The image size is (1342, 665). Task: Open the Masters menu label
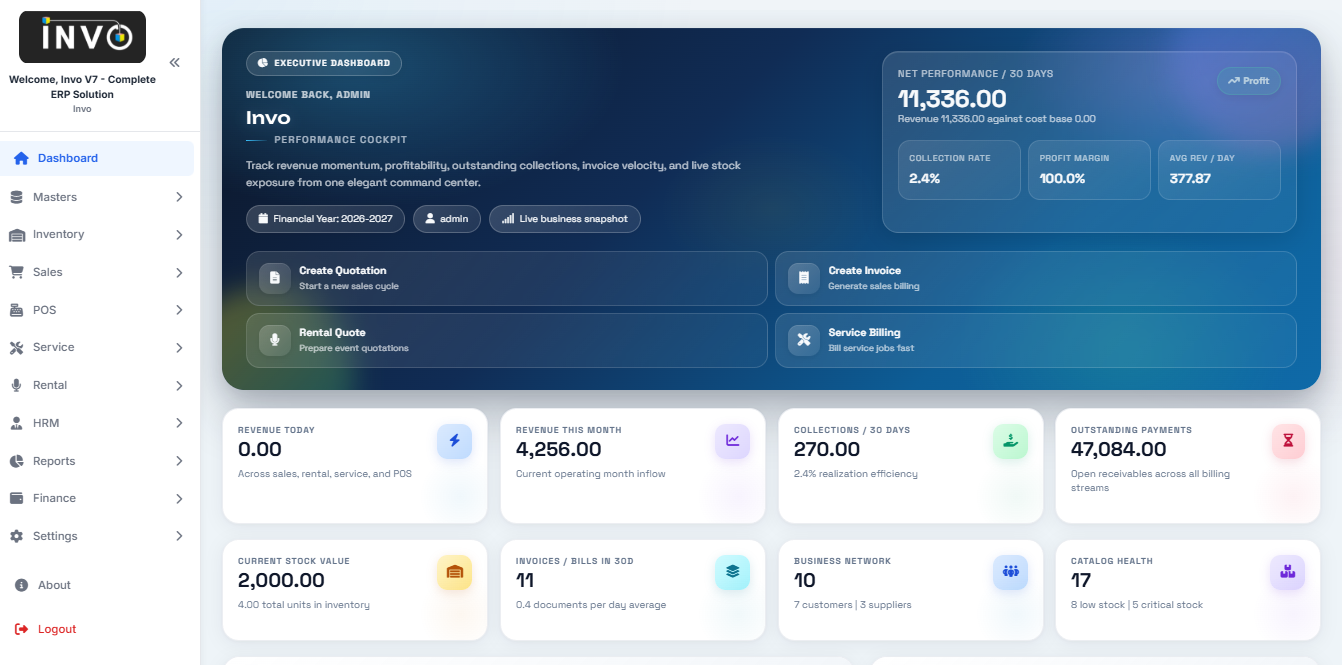55,197
